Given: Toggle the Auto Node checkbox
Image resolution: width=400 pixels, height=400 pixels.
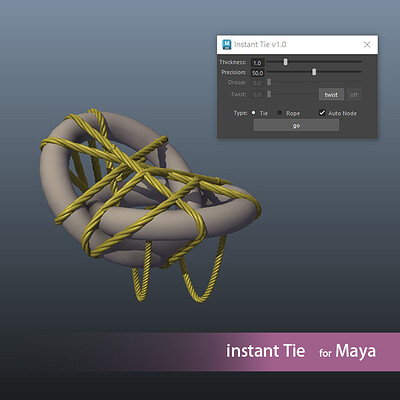Looking at the screenshot, I should [322, 113].
